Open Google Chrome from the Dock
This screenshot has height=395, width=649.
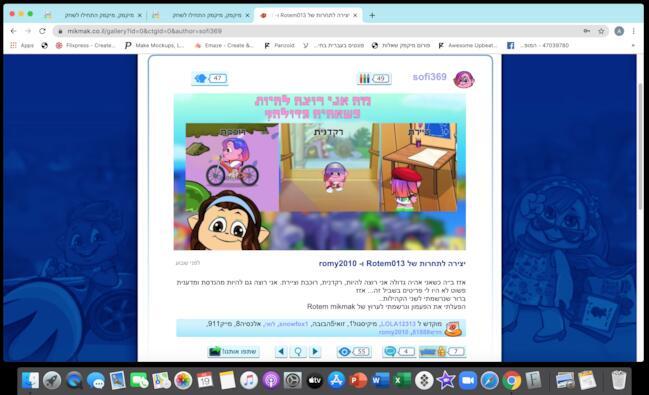(x=512, y=380)
